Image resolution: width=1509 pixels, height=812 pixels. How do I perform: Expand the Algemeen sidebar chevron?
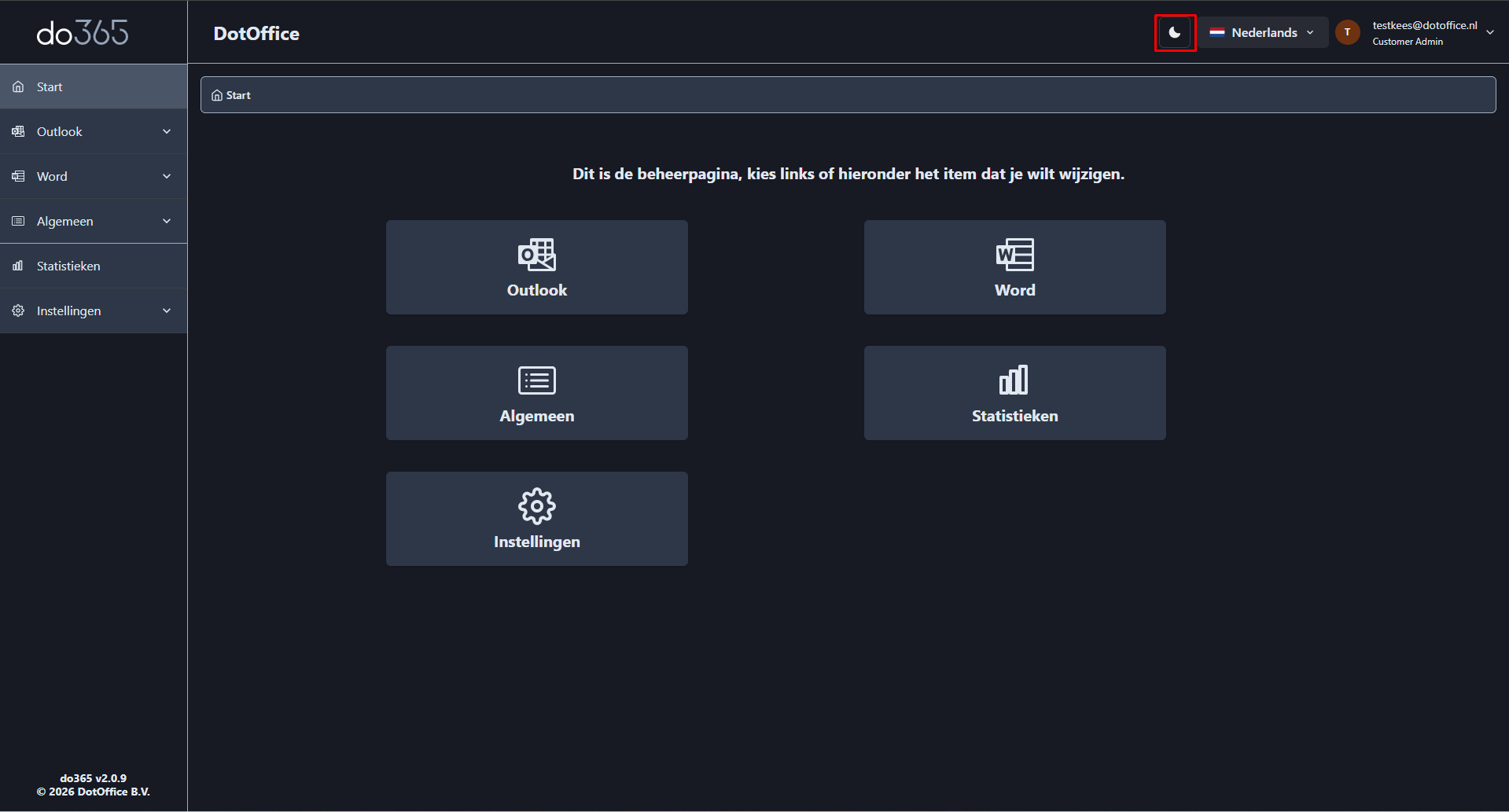[167, 222]
